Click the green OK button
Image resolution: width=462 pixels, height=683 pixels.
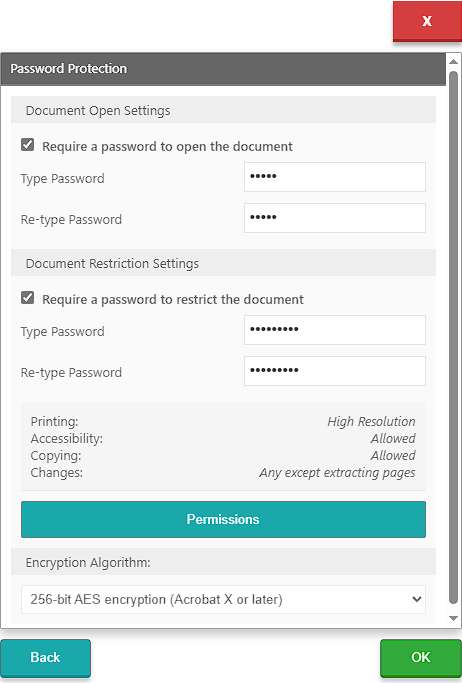tap(421, 658)
